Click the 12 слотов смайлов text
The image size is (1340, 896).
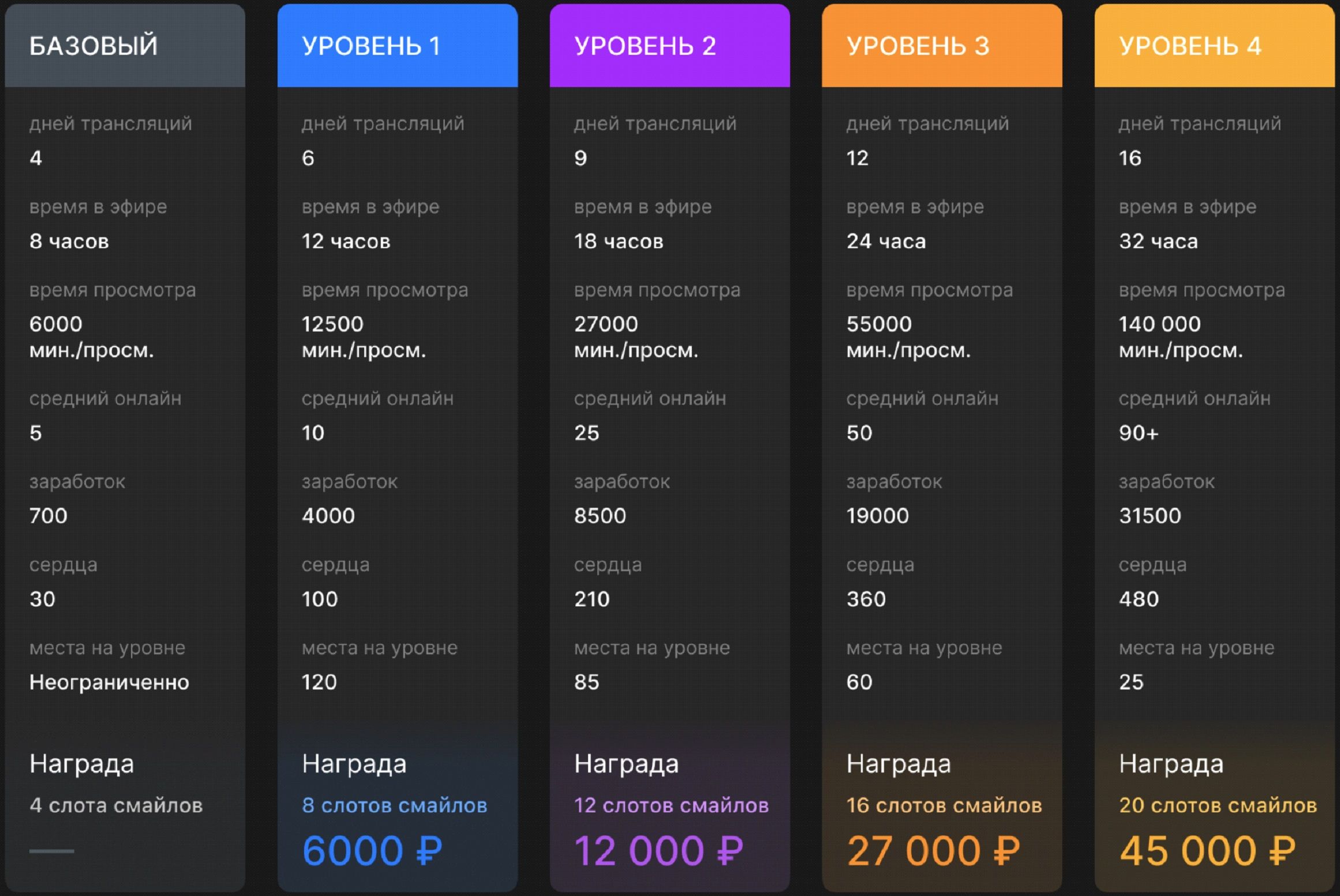(x=671, y=805)
